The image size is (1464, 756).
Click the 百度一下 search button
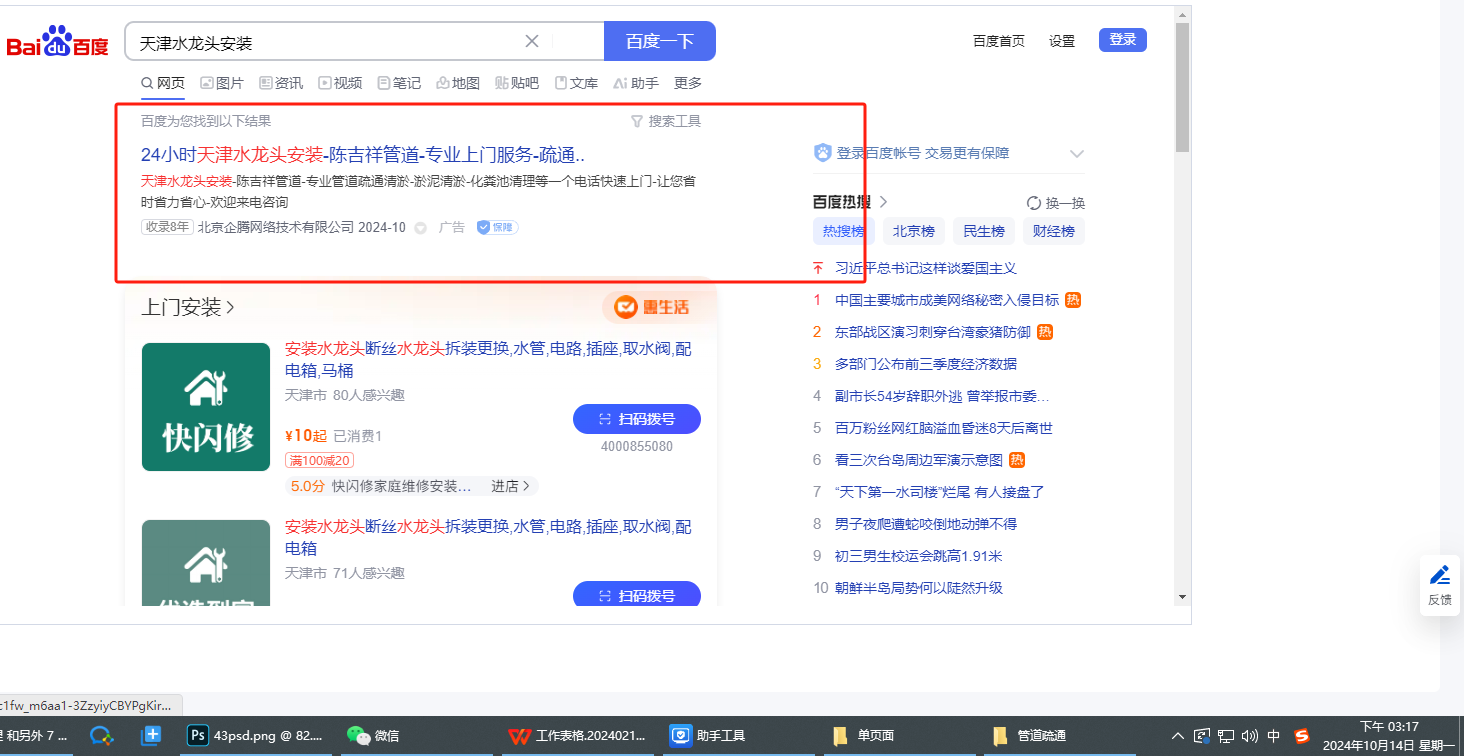click(x=659, y=41)
